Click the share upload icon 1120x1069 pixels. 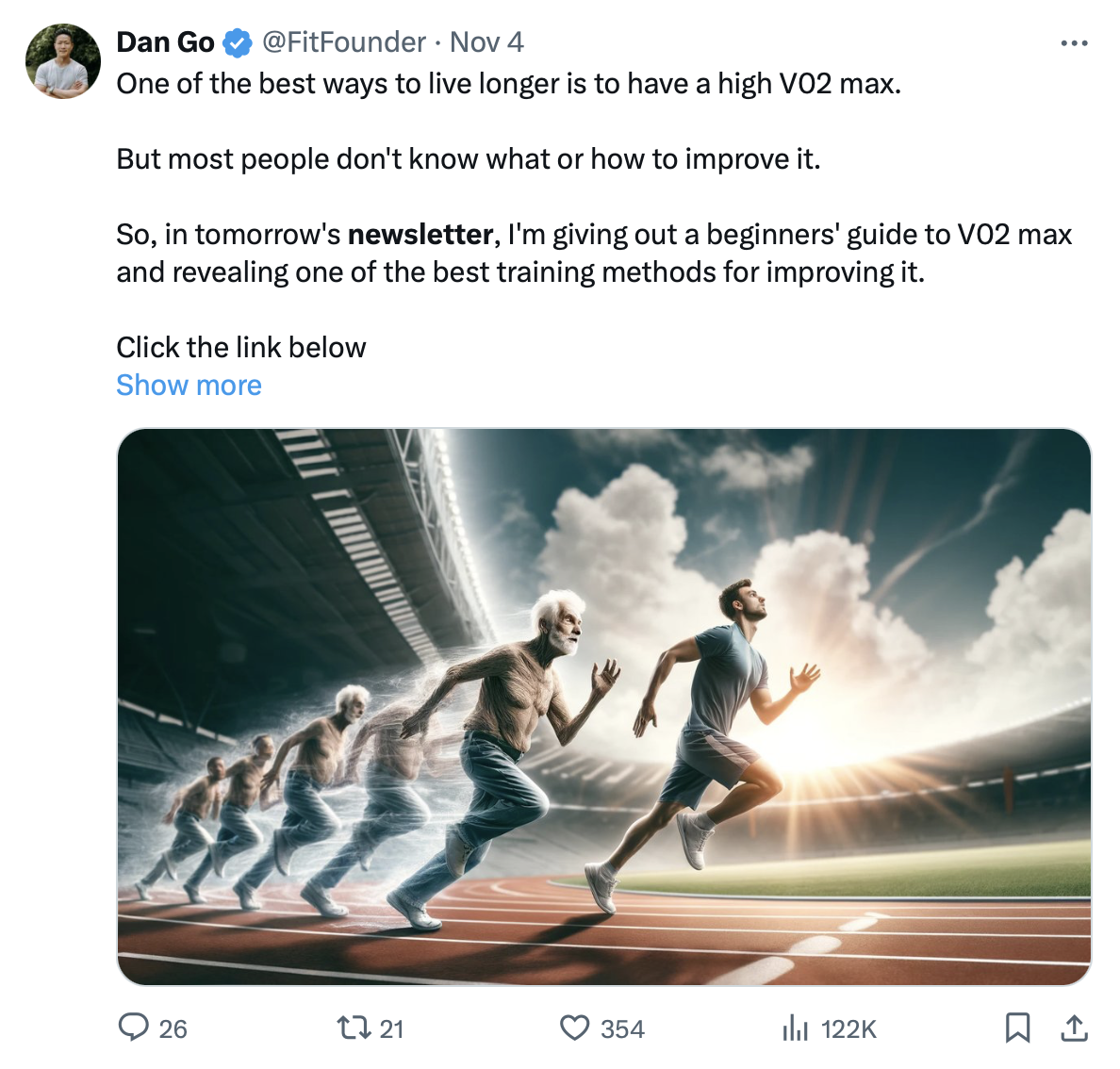point(1075,1028)
